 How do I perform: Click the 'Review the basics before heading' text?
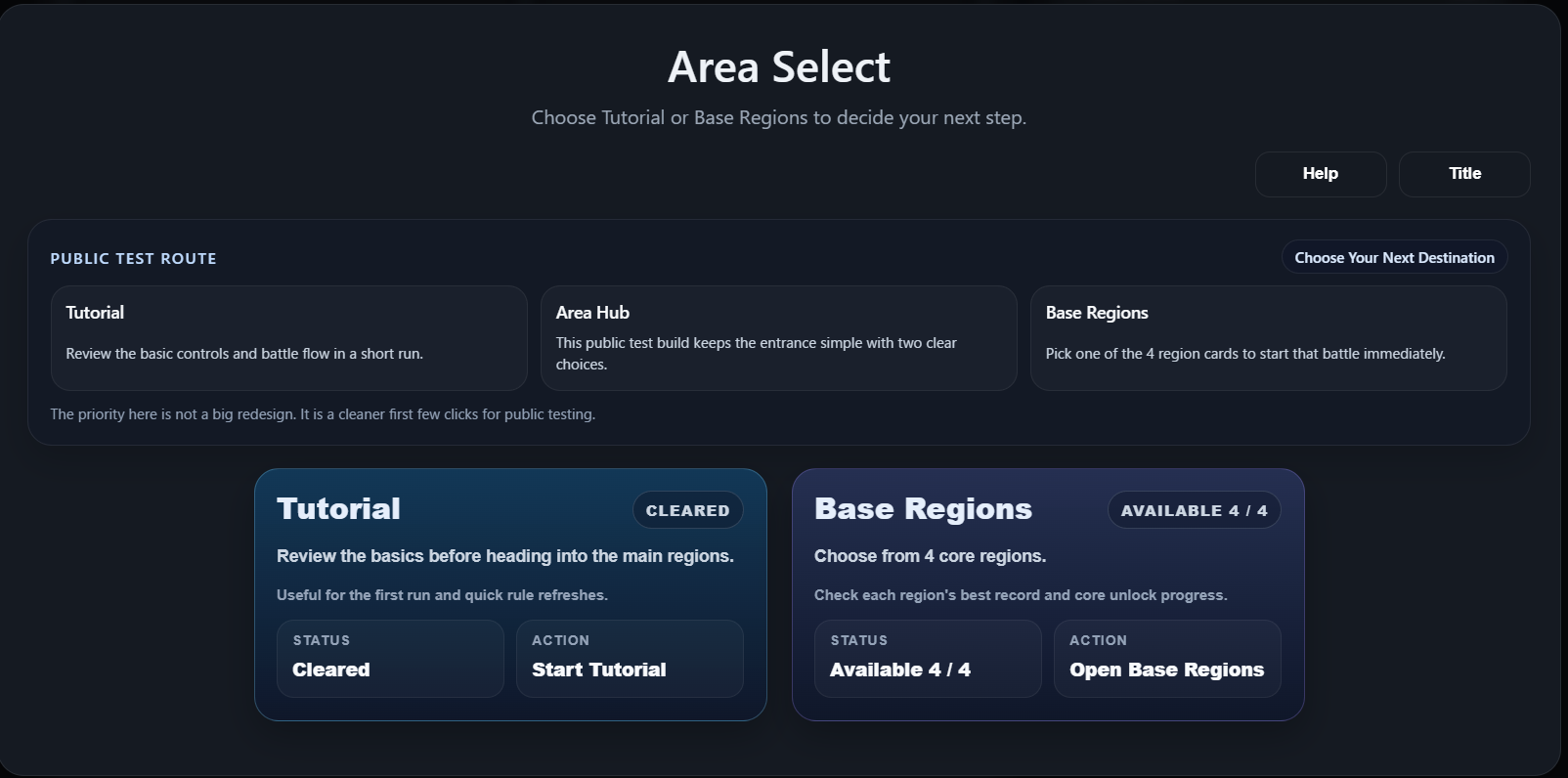504,556
